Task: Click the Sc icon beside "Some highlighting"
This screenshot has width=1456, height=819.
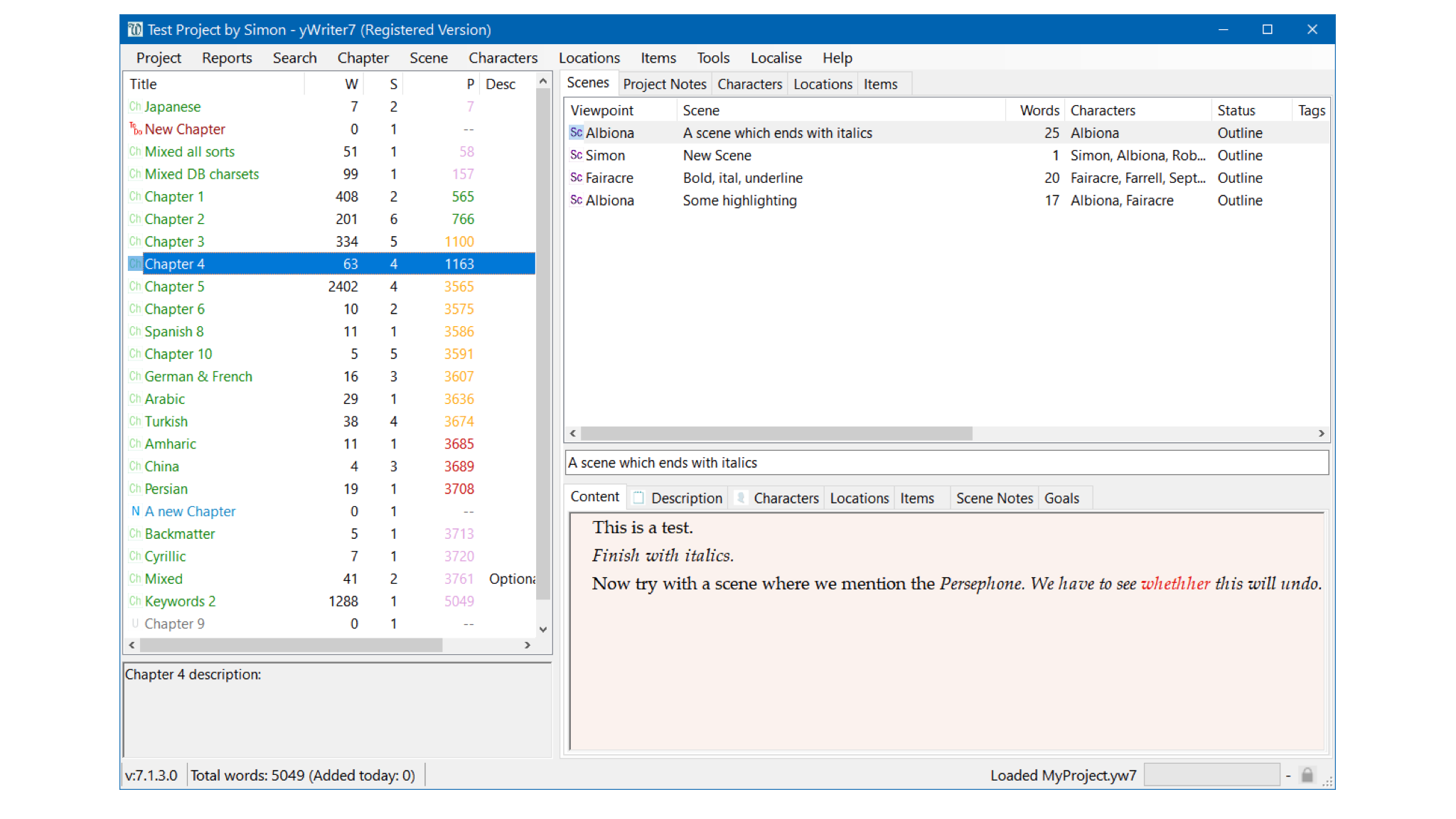Action: (576, 200)
